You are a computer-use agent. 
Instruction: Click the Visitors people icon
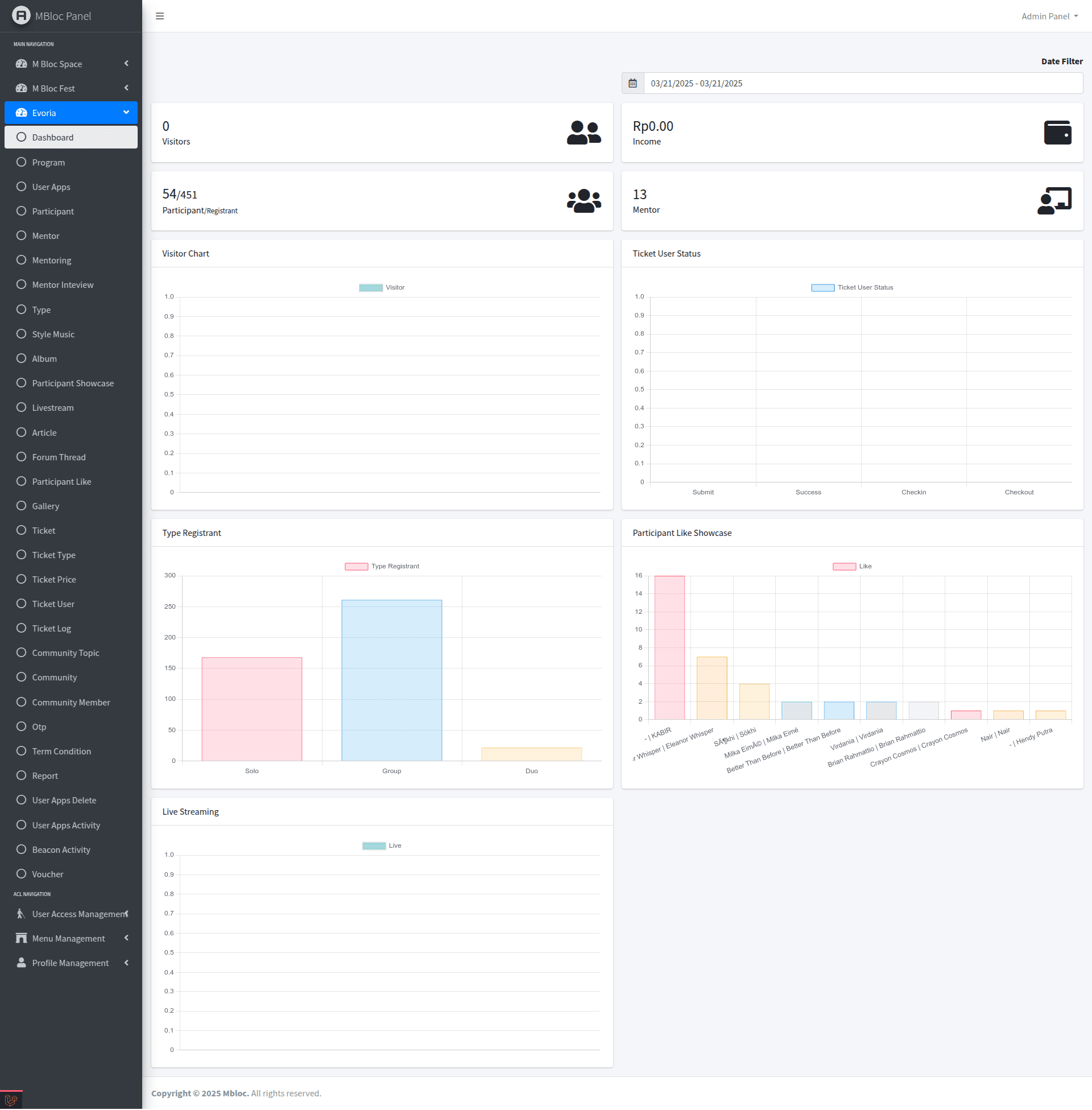[584, 133]
